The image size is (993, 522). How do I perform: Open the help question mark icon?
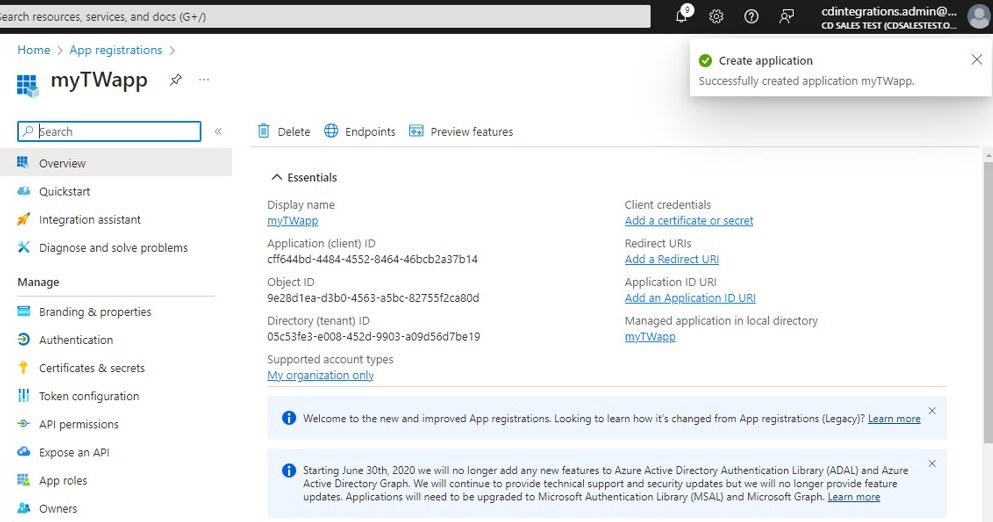pyautogui.click(x=751, y=16)
